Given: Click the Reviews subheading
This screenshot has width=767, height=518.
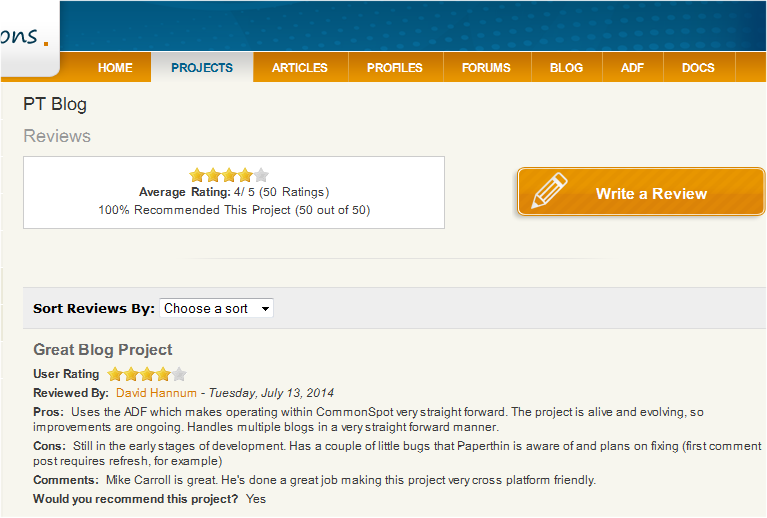Looking at the screenshot, I should [x=57, y=136].
